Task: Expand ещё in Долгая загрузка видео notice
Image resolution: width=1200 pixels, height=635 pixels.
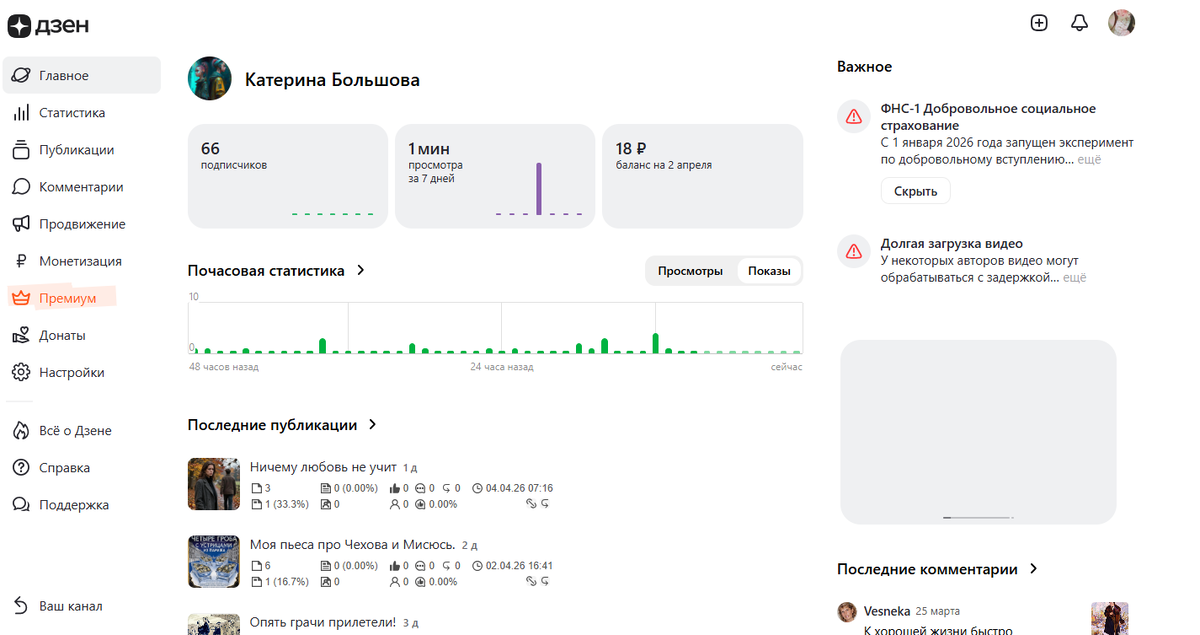Action: [1075, 277]
